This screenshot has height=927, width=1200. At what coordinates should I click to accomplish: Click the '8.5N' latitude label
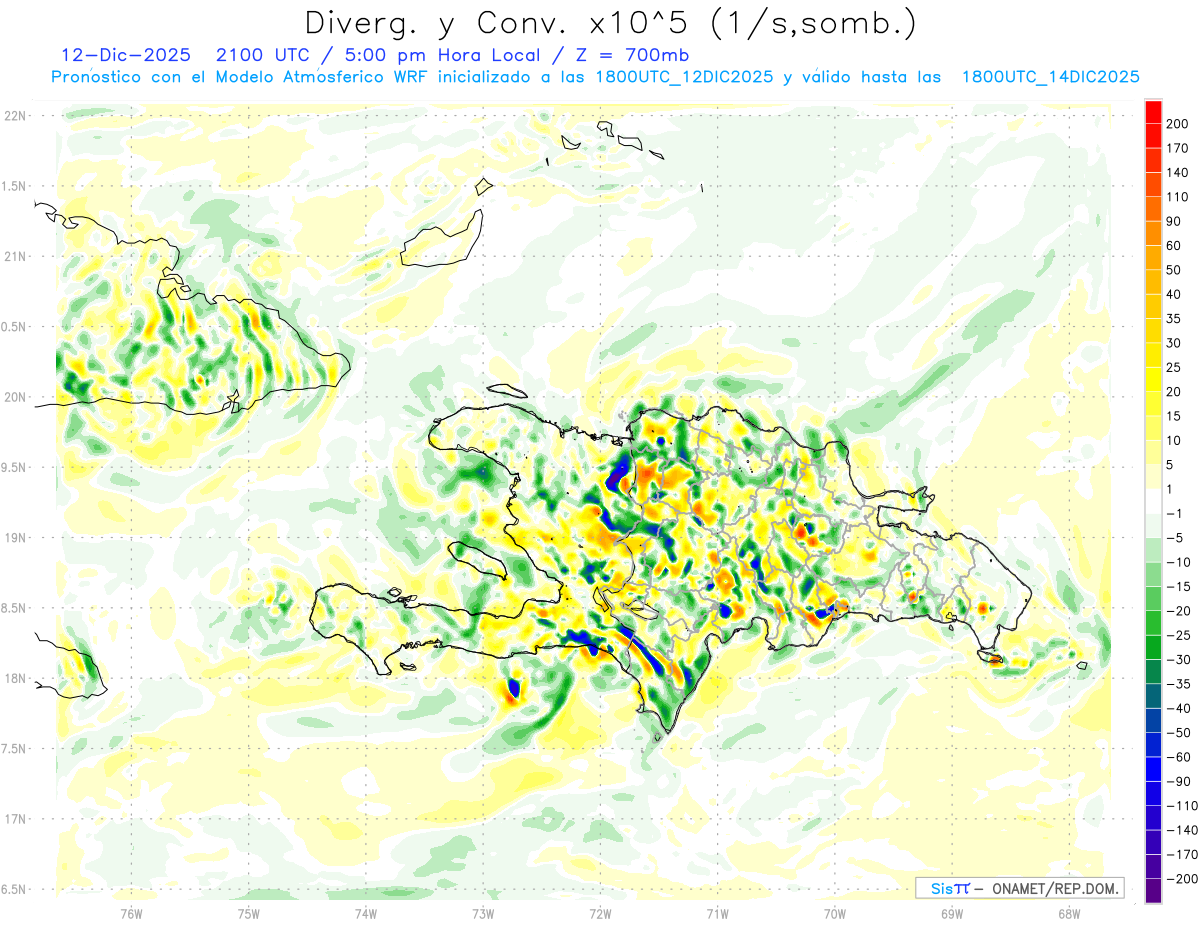(15, 608)
